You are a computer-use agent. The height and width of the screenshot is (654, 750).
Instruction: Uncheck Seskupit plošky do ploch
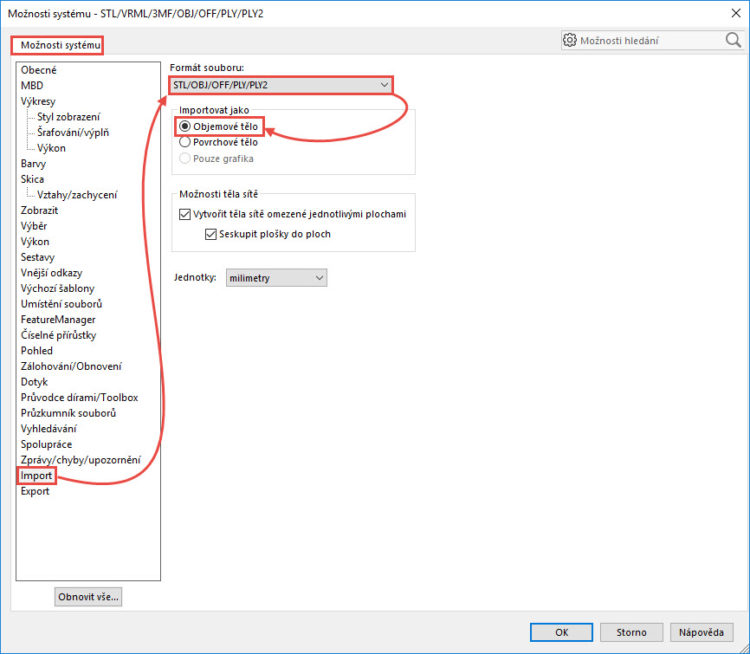[x=211, y=234]
